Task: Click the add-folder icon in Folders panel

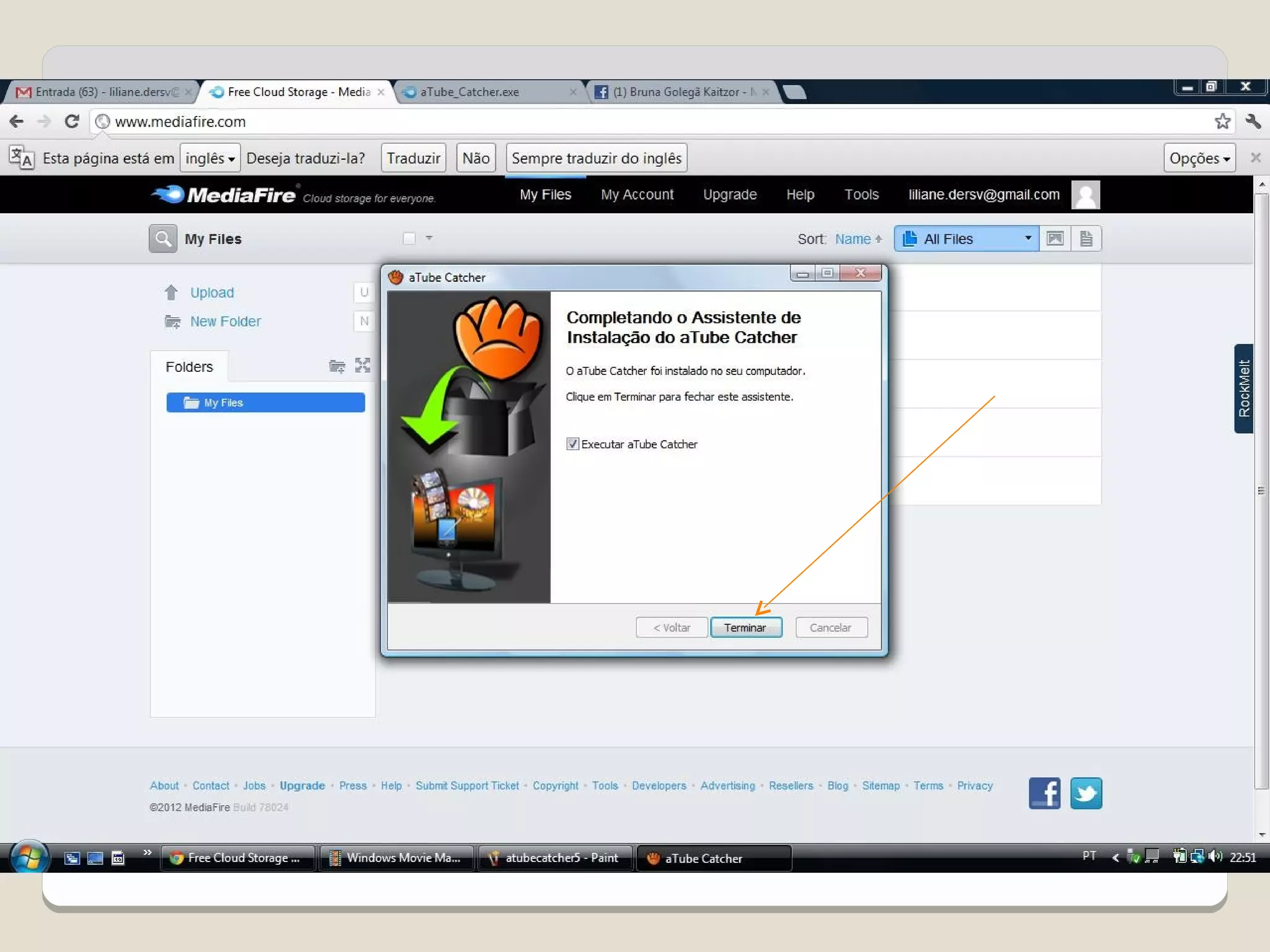Action: pos(337,366)
